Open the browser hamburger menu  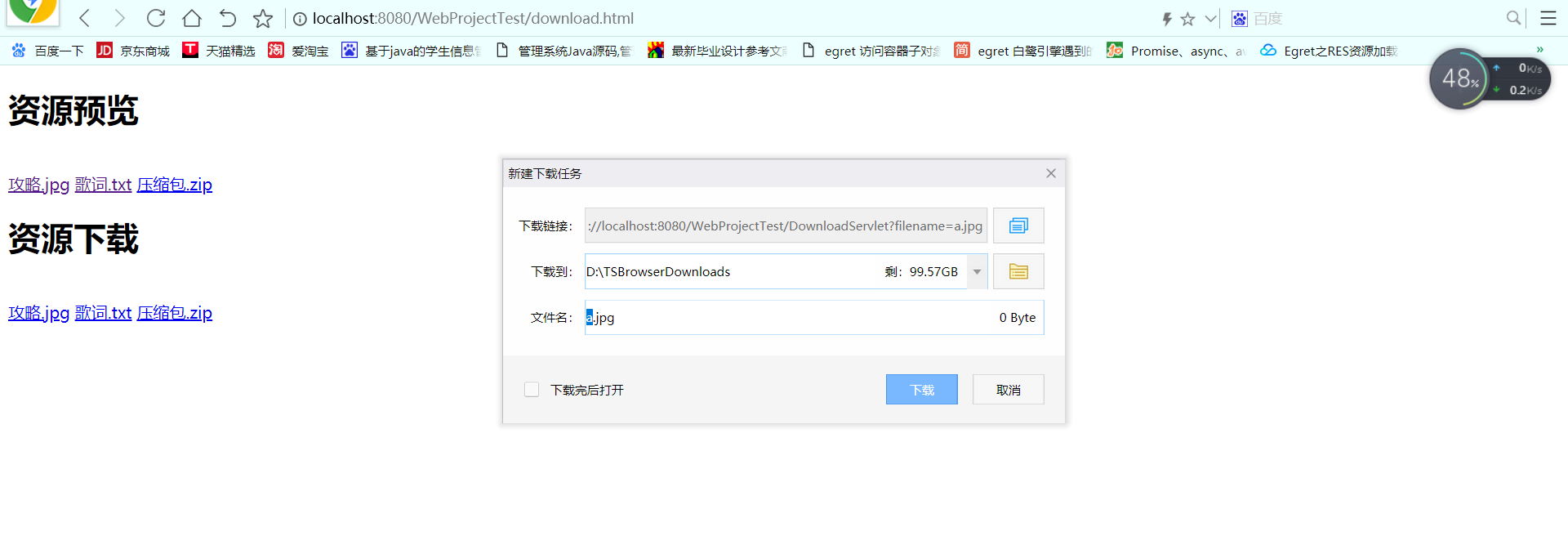(x=1548, y=18)
